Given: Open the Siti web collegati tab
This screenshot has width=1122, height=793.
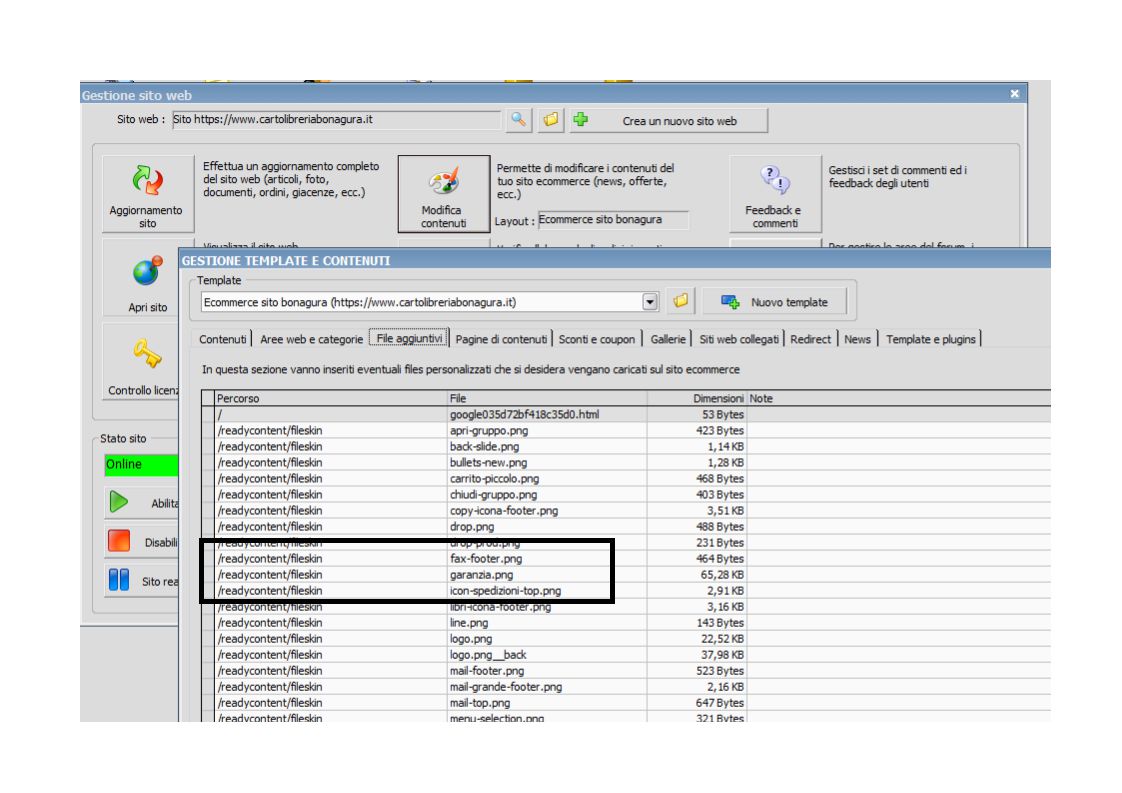Looking at the screenshot, I should (x=739, y=339).
